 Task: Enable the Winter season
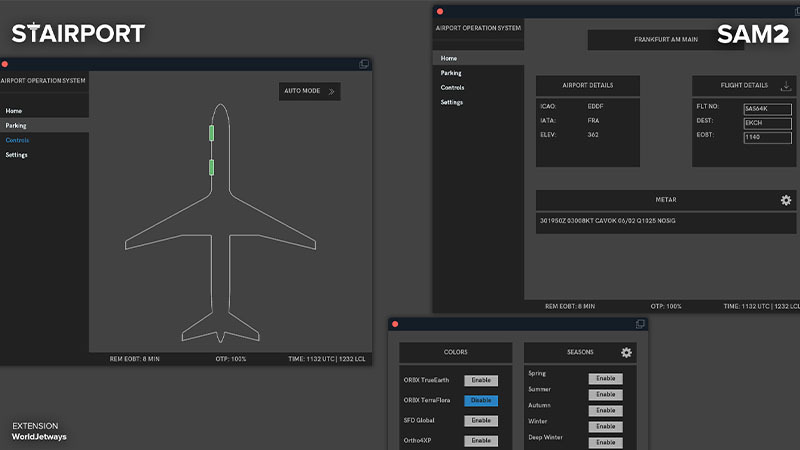[605, 426]
